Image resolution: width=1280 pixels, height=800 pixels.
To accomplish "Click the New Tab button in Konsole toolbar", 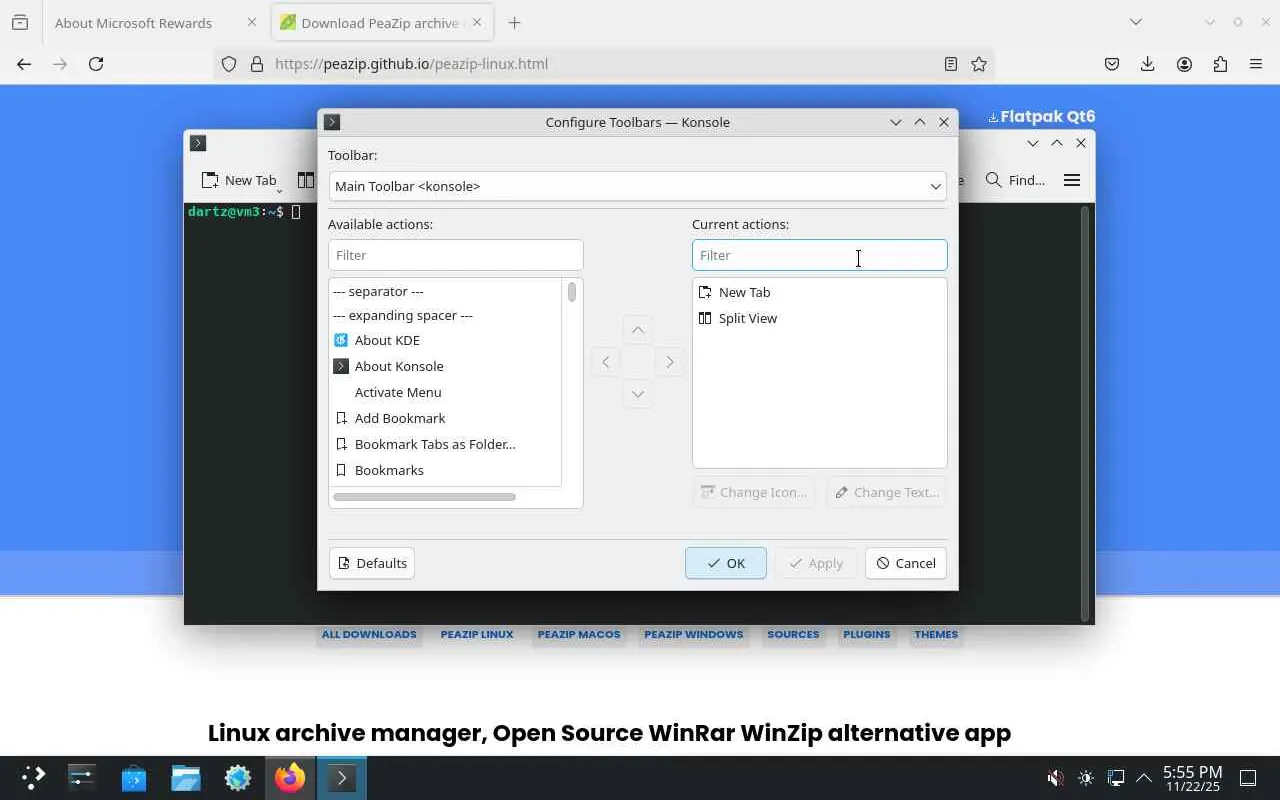I will click(240, 180).
